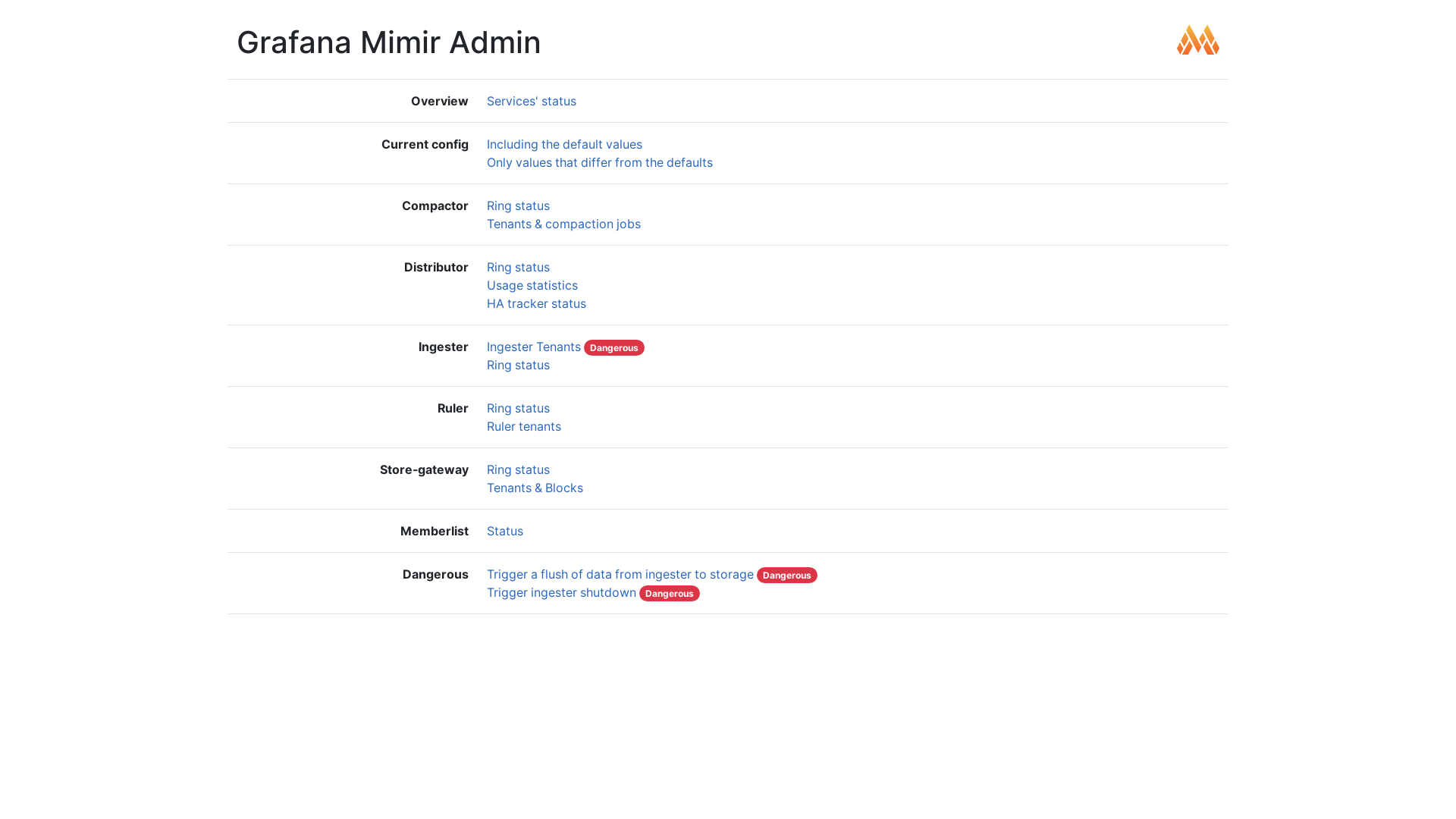
Task: Click the Dangerous badge beside flush of data
Action: pyautogui.click(x=787, y=575)
